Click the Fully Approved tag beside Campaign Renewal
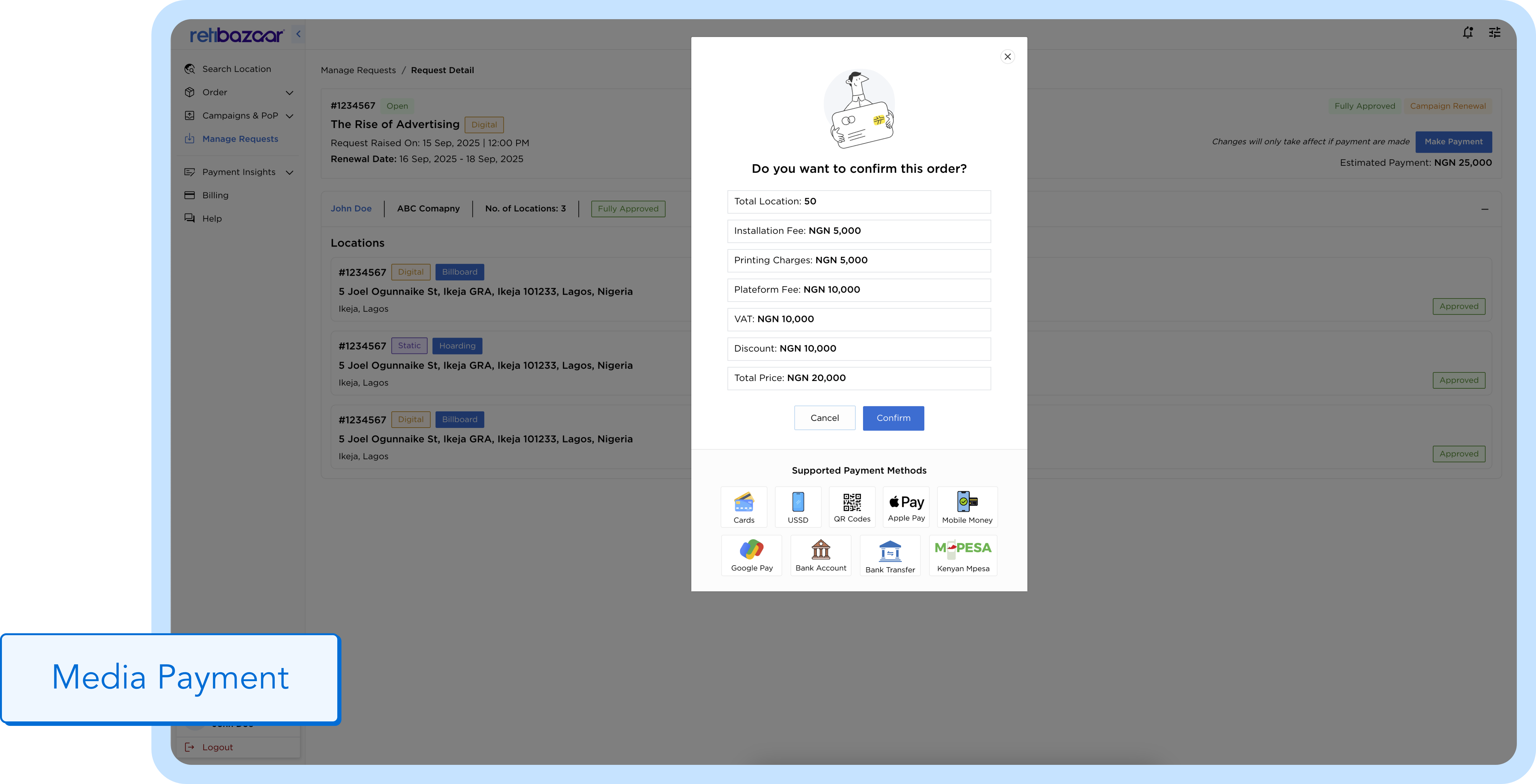The image size is (1536, 784). 1365,106
